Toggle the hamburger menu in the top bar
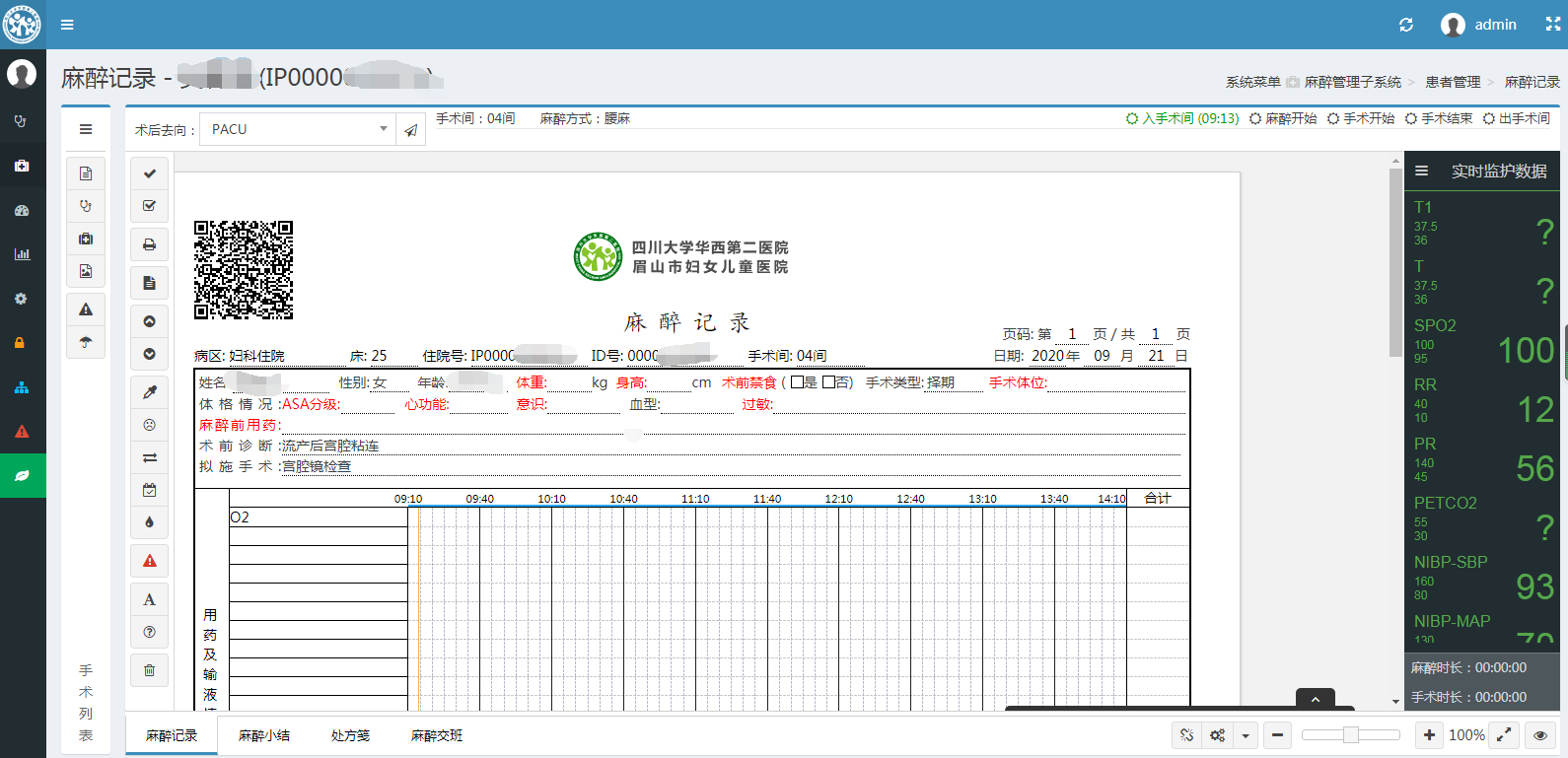This screenshot has width=1568, height=758. (x=67, y=25)
